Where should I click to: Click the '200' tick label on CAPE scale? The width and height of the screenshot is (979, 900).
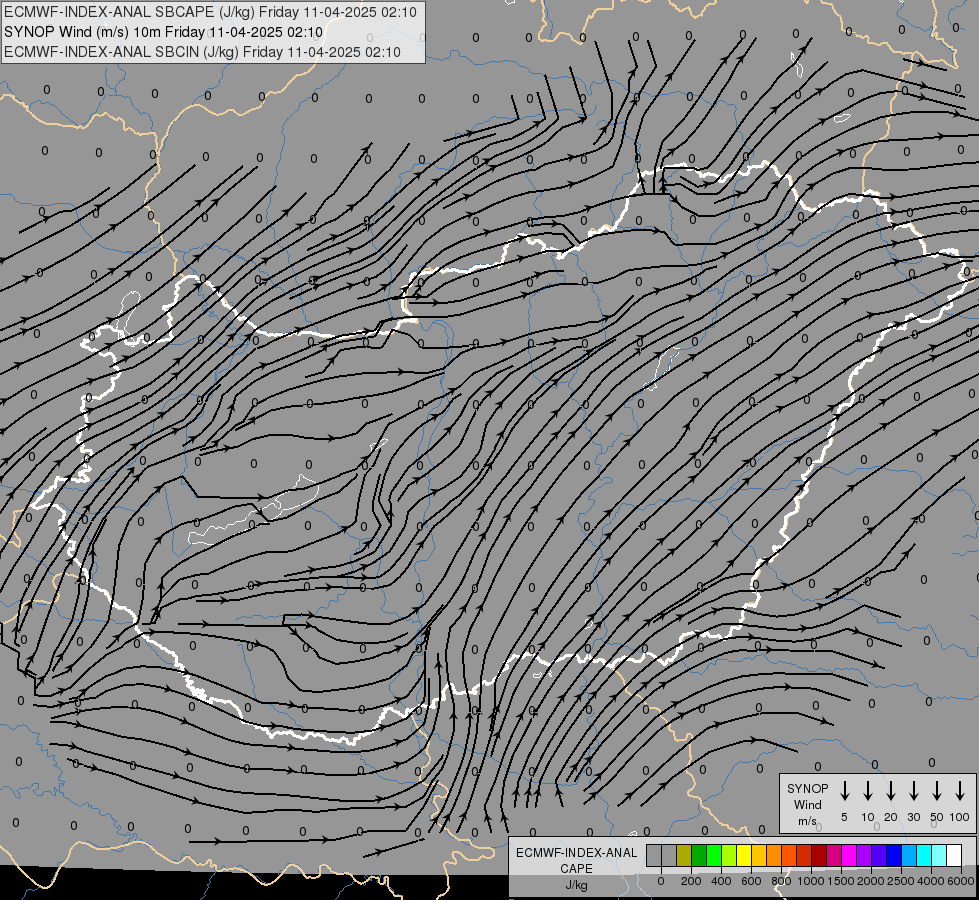[691, 881]
